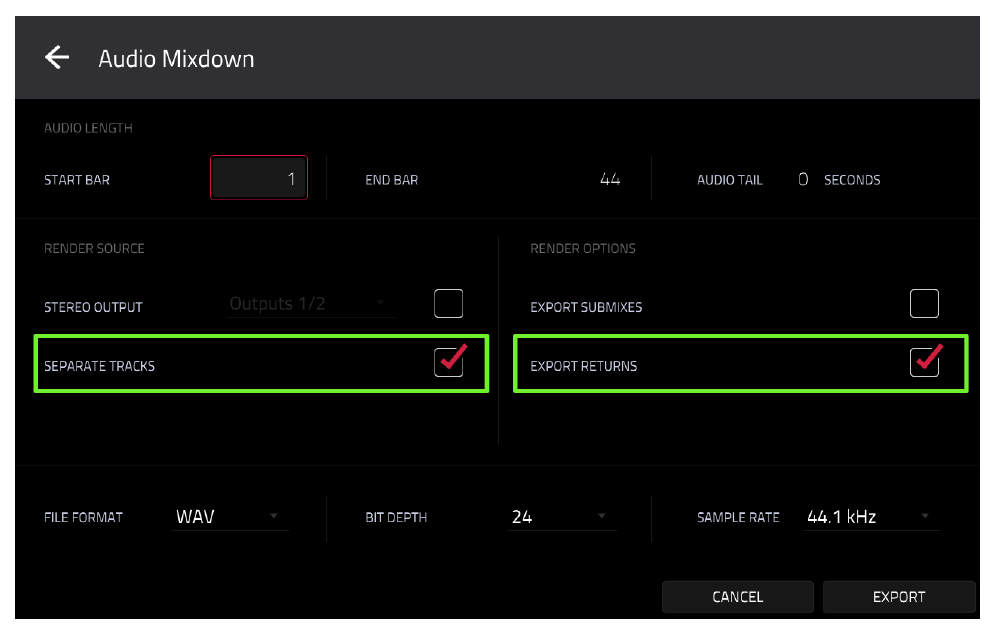Enable the Export Submixes checkbox
The width and height of the screenshot is (996, 636).
tap(924, 304)
